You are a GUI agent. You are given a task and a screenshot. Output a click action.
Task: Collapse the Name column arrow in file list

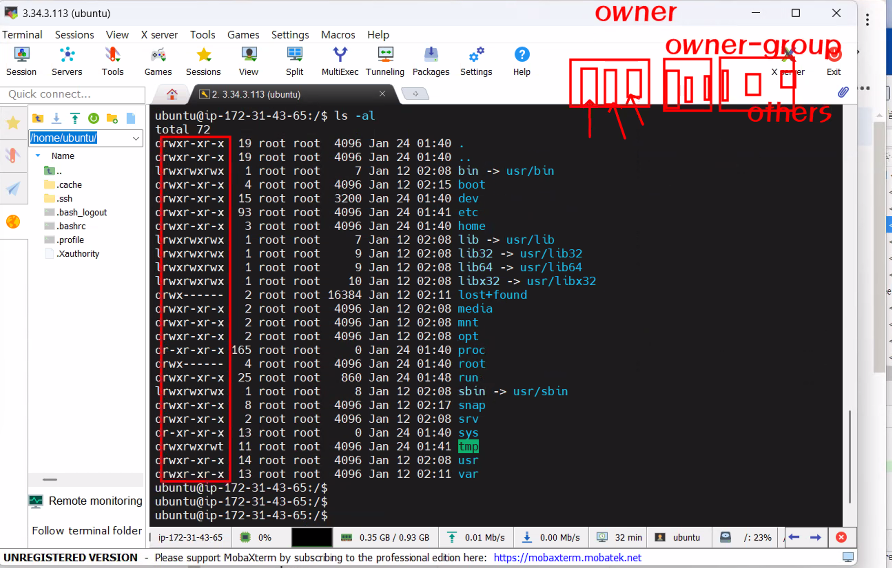coord(38,155)
